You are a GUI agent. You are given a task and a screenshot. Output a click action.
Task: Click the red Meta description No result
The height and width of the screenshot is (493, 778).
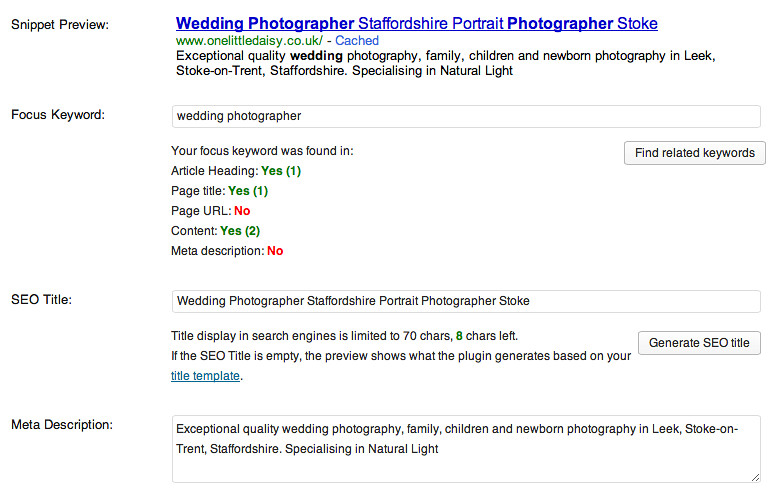coord(275,251)
